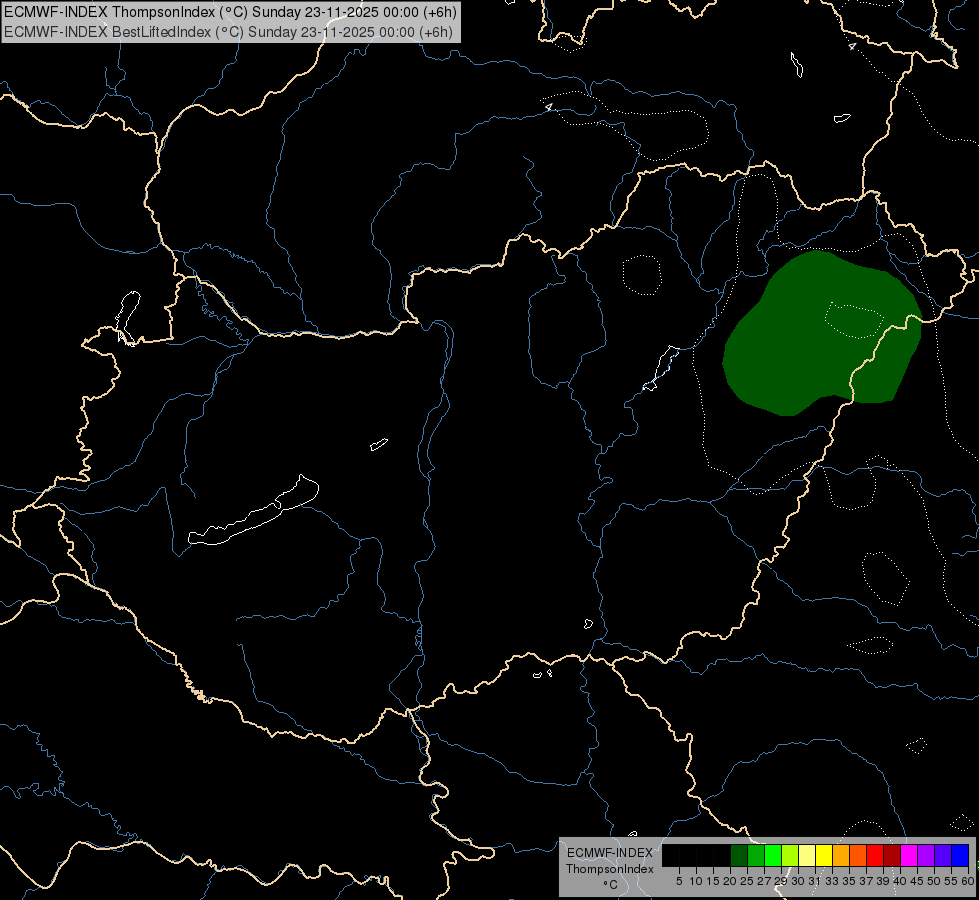Click the large elongated white lake outline
Viewport: 979px width, 900px height.
tap(253, 510)
